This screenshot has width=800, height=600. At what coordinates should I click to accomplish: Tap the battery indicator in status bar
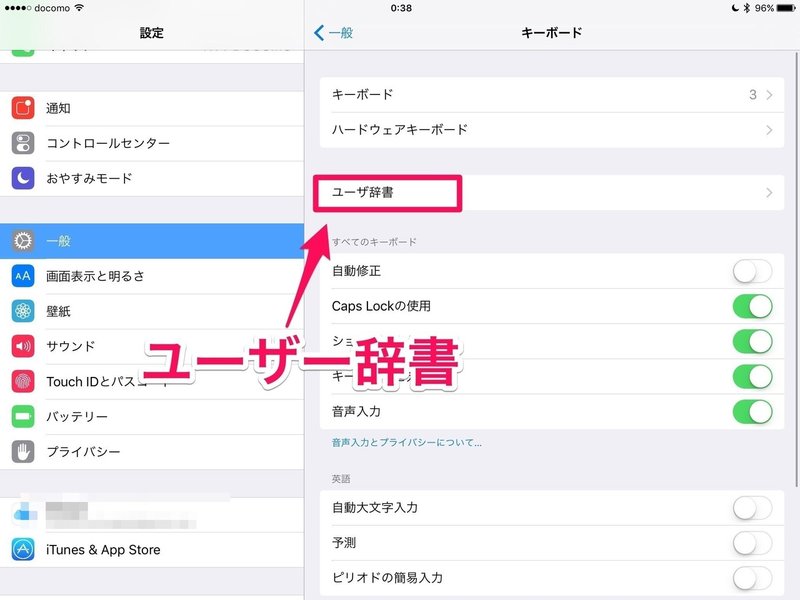click(x=786, y=8)
